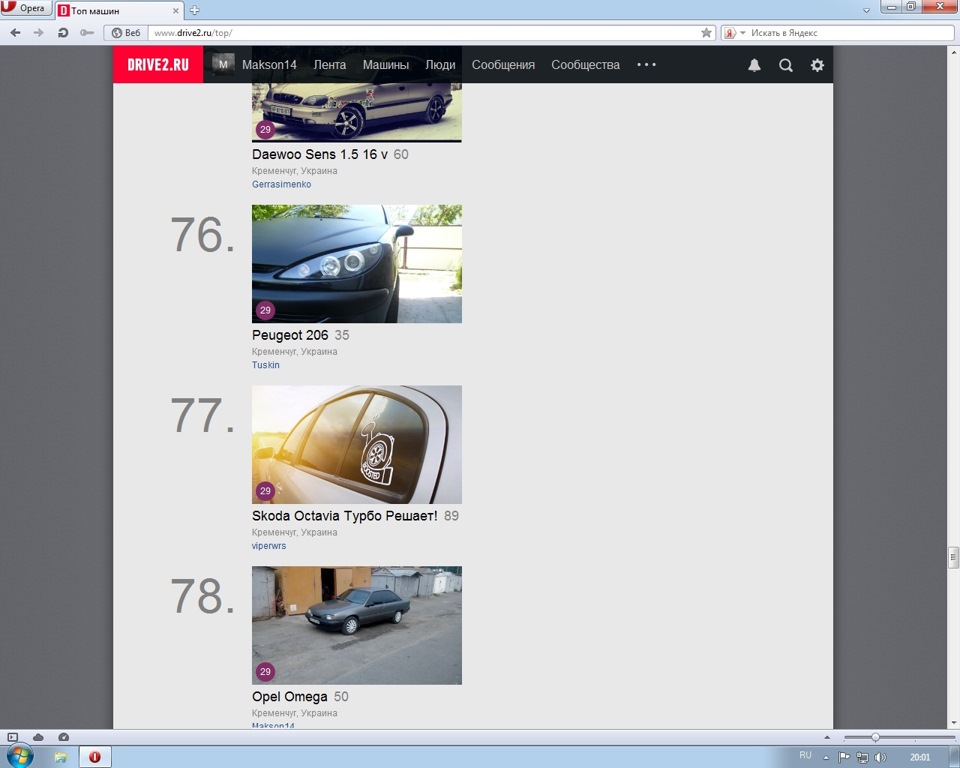The image size is (960, 768).
Task: Open the Makson14 profile avatar
Action: [x=223, y=64]
